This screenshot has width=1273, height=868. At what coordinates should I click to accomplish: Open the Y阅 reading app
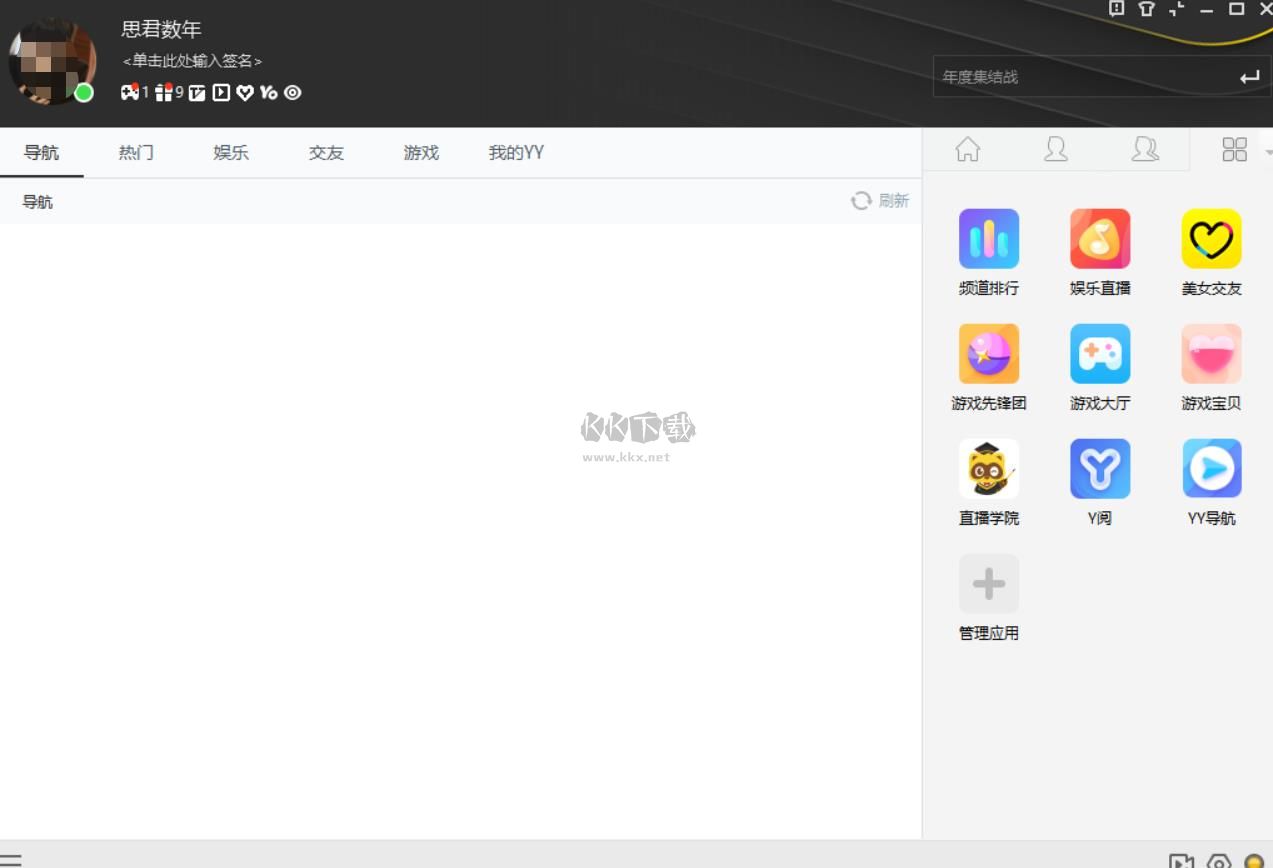[1099, 468]
